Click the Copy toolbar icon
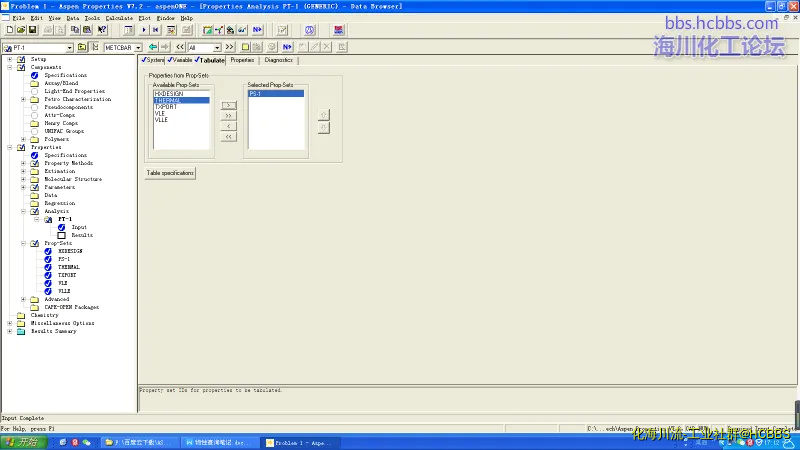The height and width of the screenshot is (450, 800). pos(75,30)
